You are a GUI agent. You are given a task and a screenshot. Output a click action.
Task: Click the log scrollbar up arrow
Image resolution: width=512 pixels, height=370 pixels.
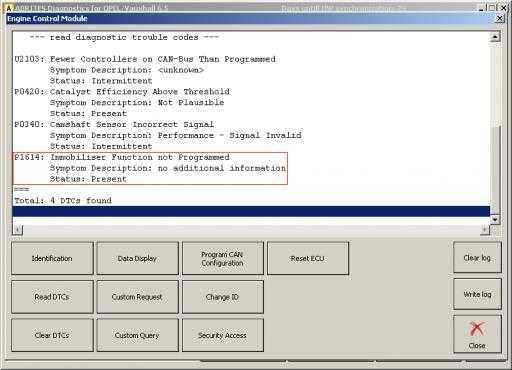click(495, 36)
